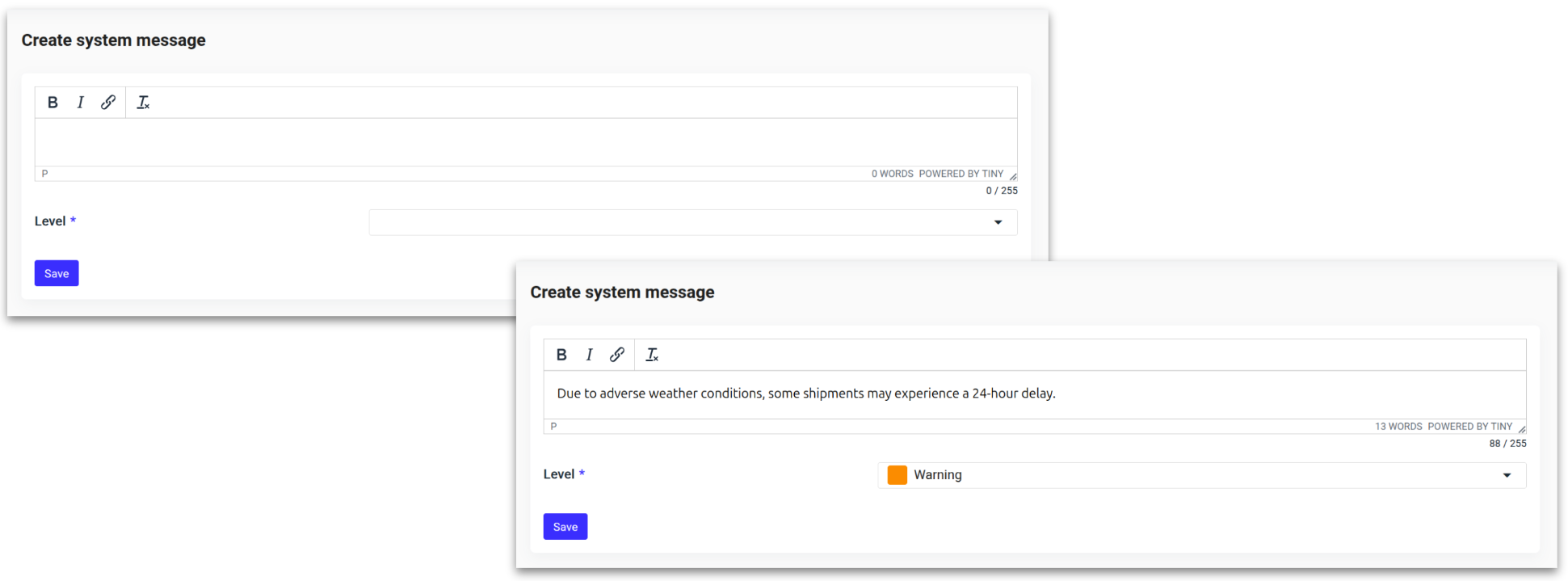Open the empty Level dropdown
This screenshot has width=1568, height=581.
(692, 222)
